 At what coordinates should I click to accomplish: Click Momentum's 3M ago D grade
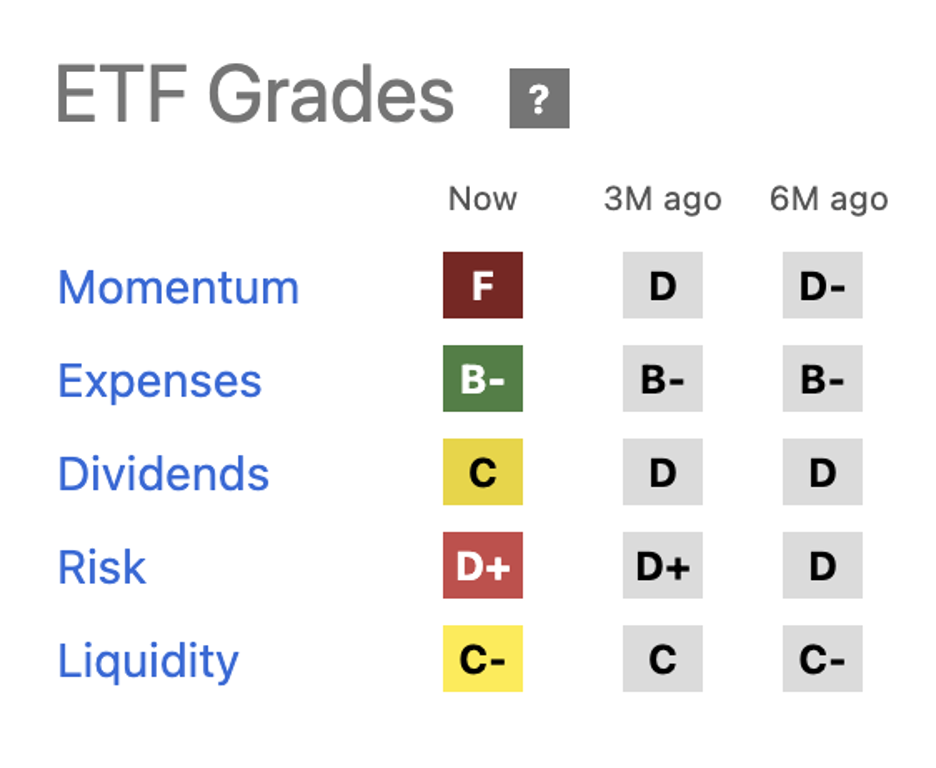662,286
